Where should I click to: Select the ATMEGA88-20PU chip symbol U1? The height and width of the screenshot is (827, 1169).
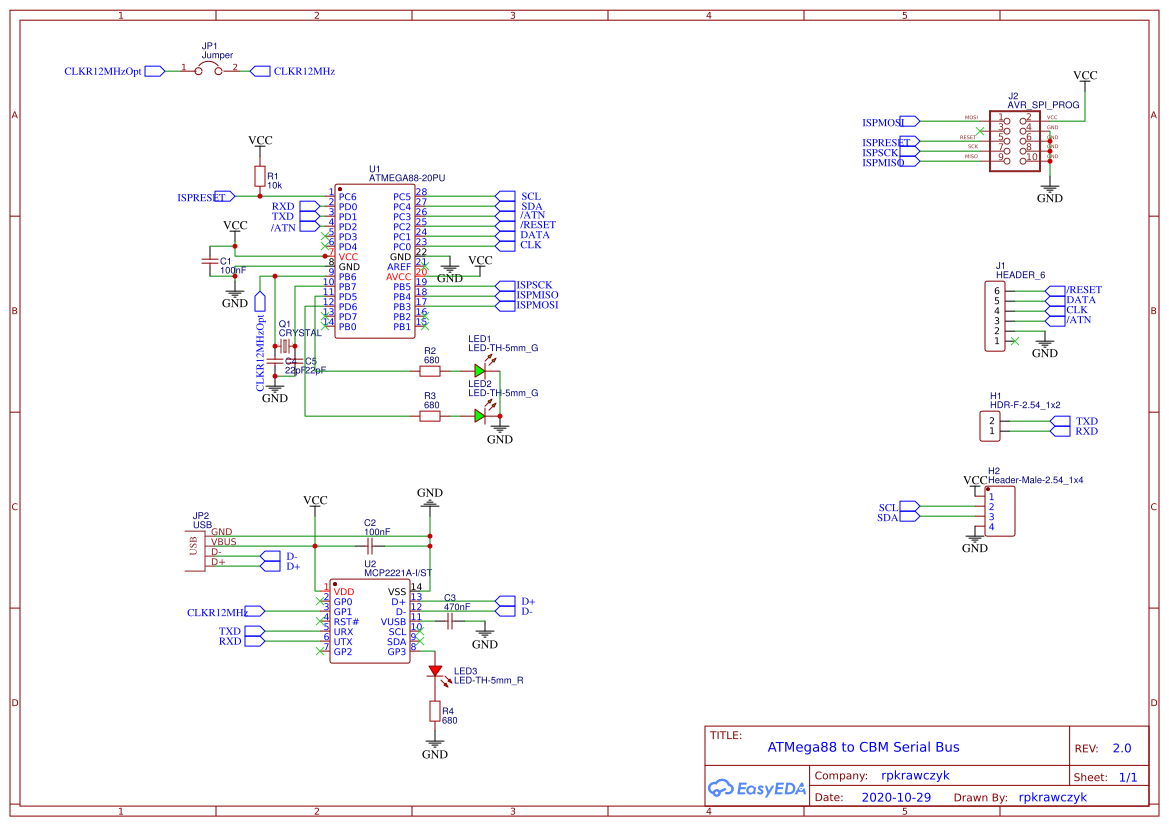(375, 260)
